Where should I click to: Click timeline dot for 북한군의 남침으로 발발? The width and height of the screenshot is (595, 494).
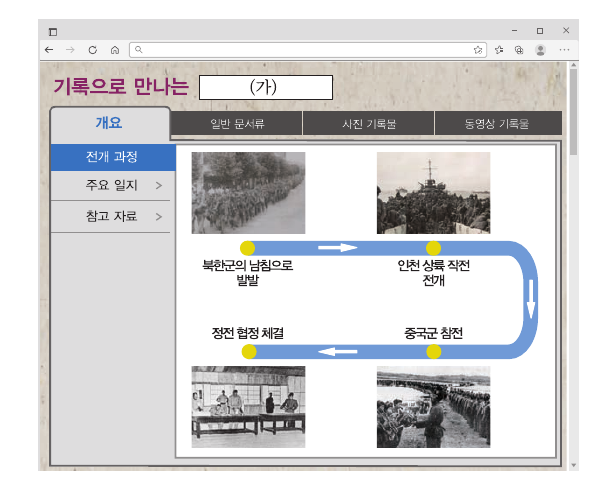pos(247,248)
